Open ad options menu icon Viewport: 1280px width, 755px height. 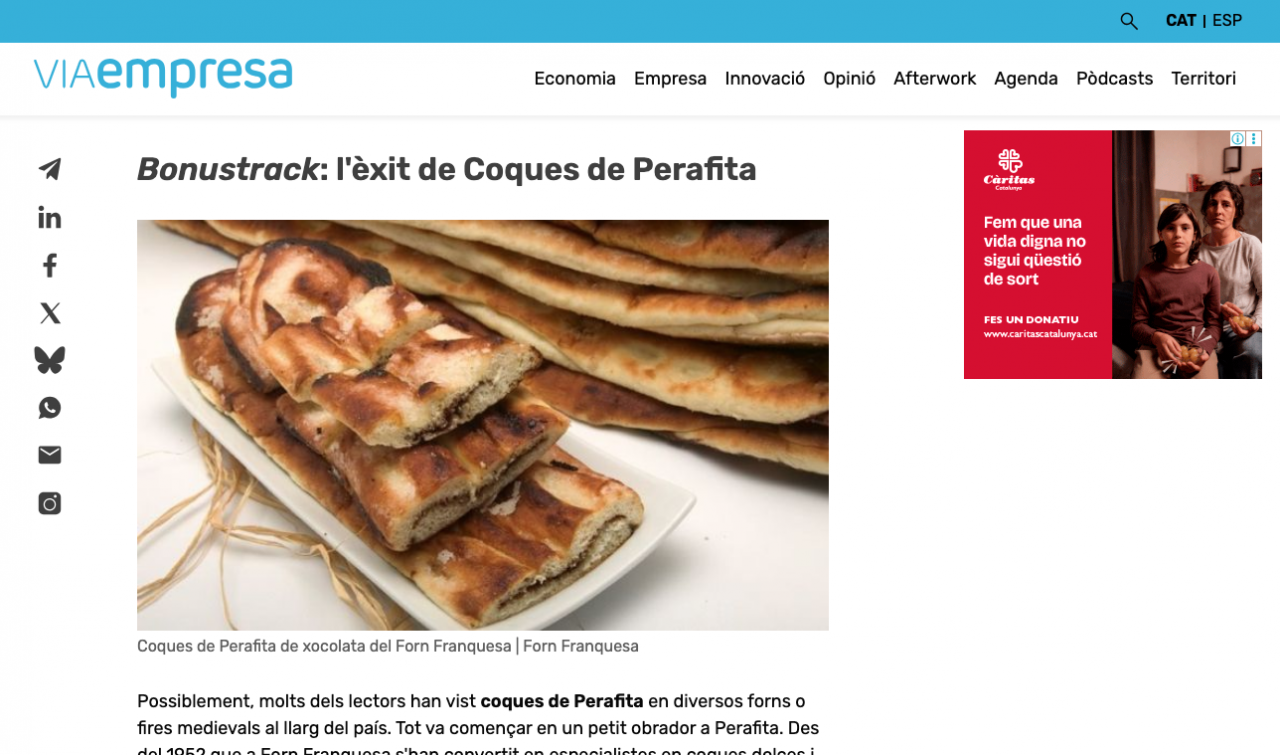1254,139
